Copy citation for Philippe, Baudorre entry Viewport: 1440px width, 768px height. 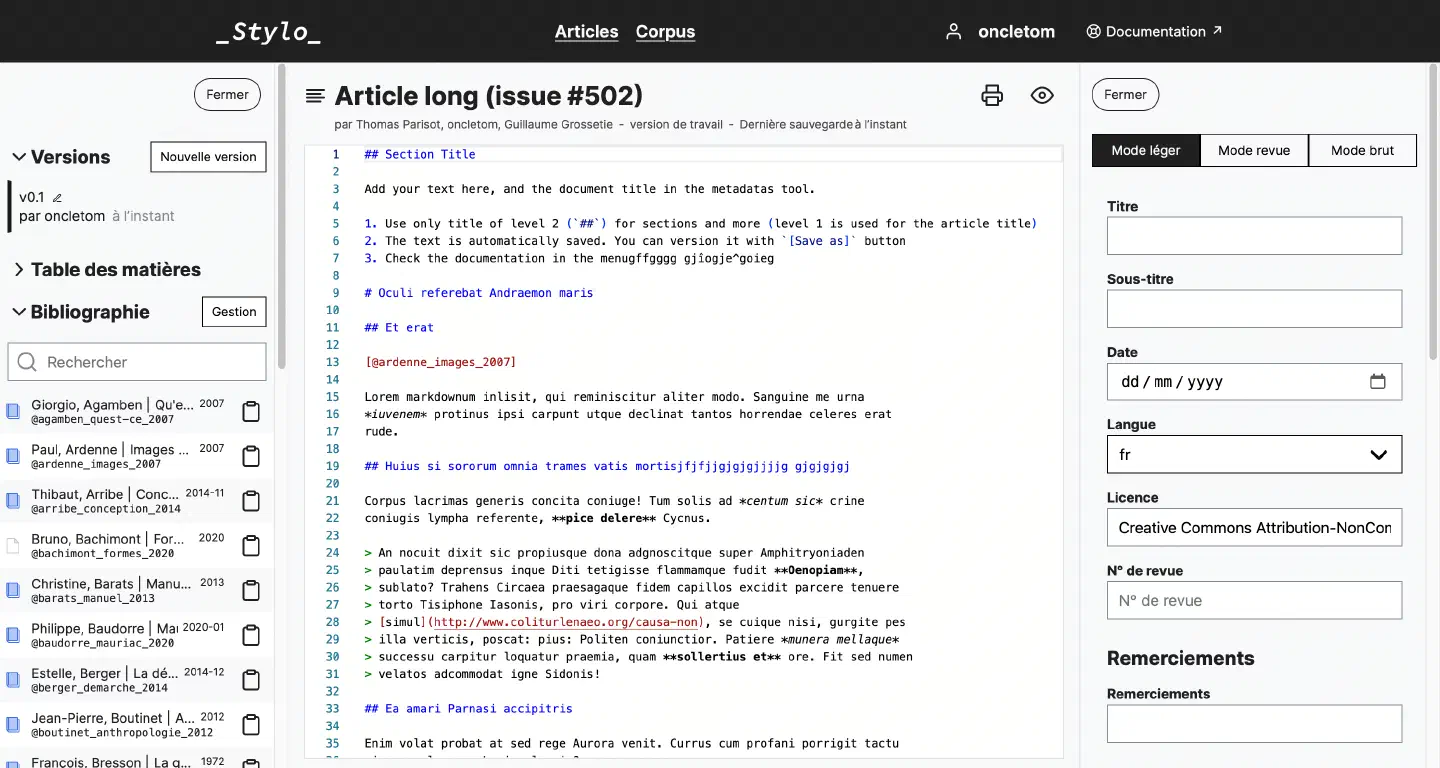(252, 635)
